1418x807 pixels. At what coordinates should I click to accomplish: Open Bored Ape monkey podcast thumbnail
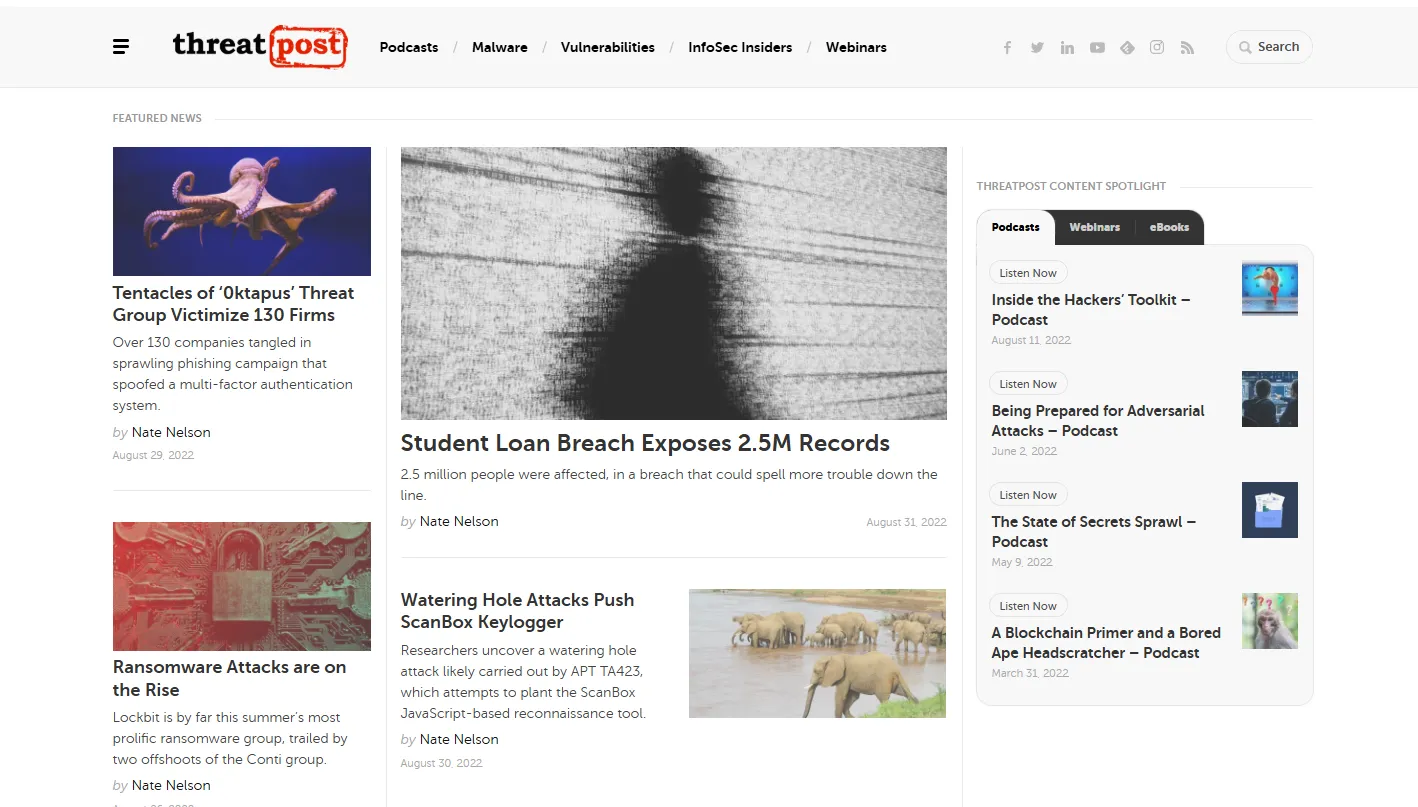tap(1270, 621)
